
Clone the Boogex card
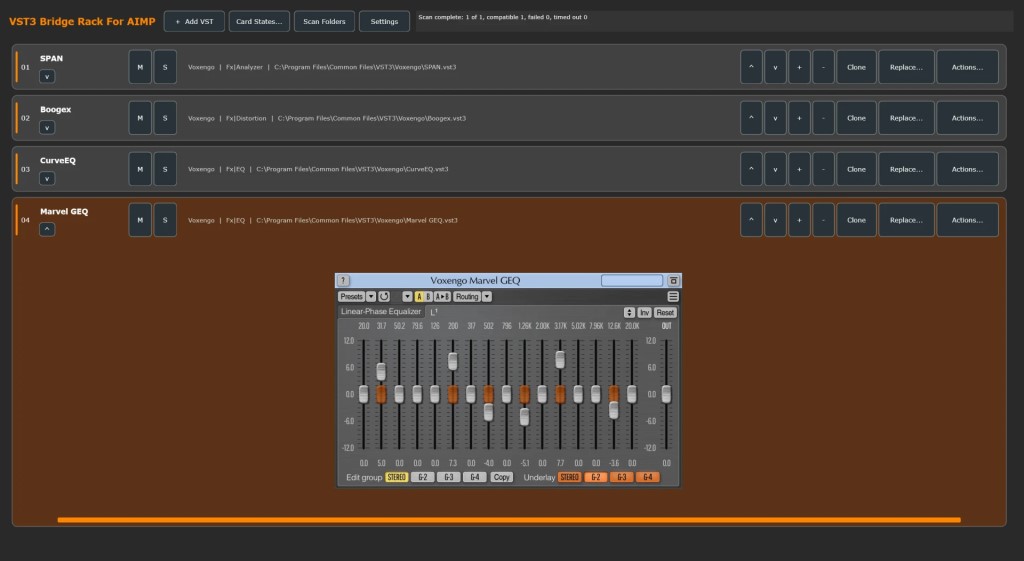pyautogui.click(x=856, y=118)
